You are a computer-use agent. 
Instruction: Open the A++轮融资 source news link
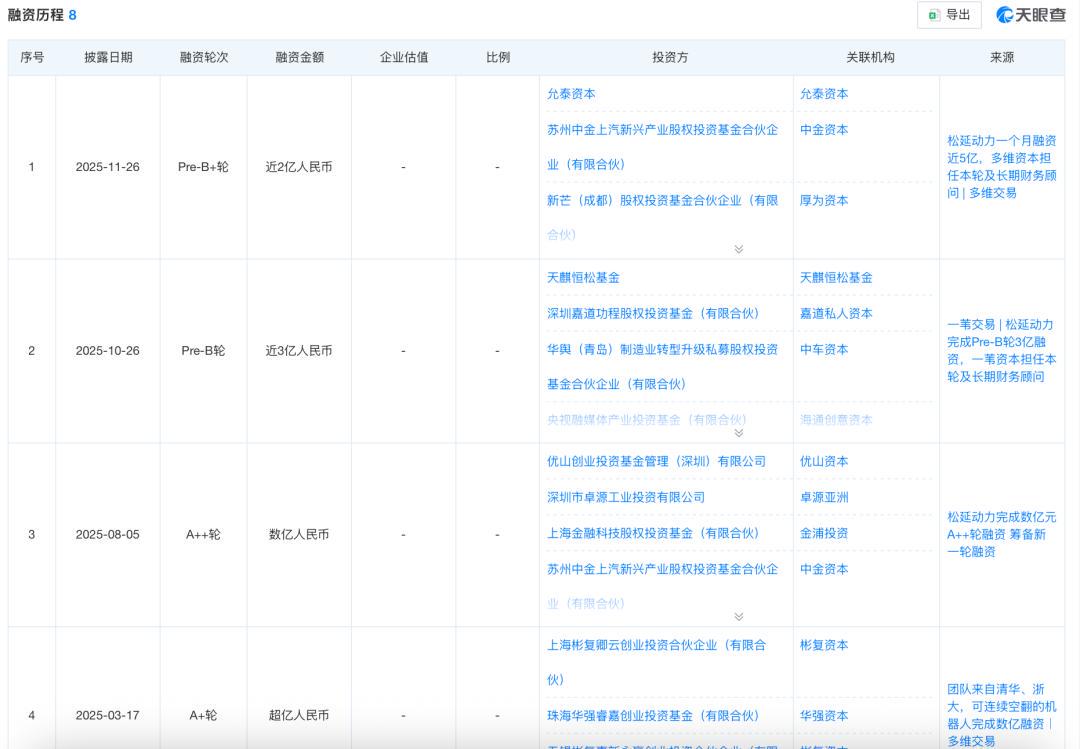pos(1001,534)
